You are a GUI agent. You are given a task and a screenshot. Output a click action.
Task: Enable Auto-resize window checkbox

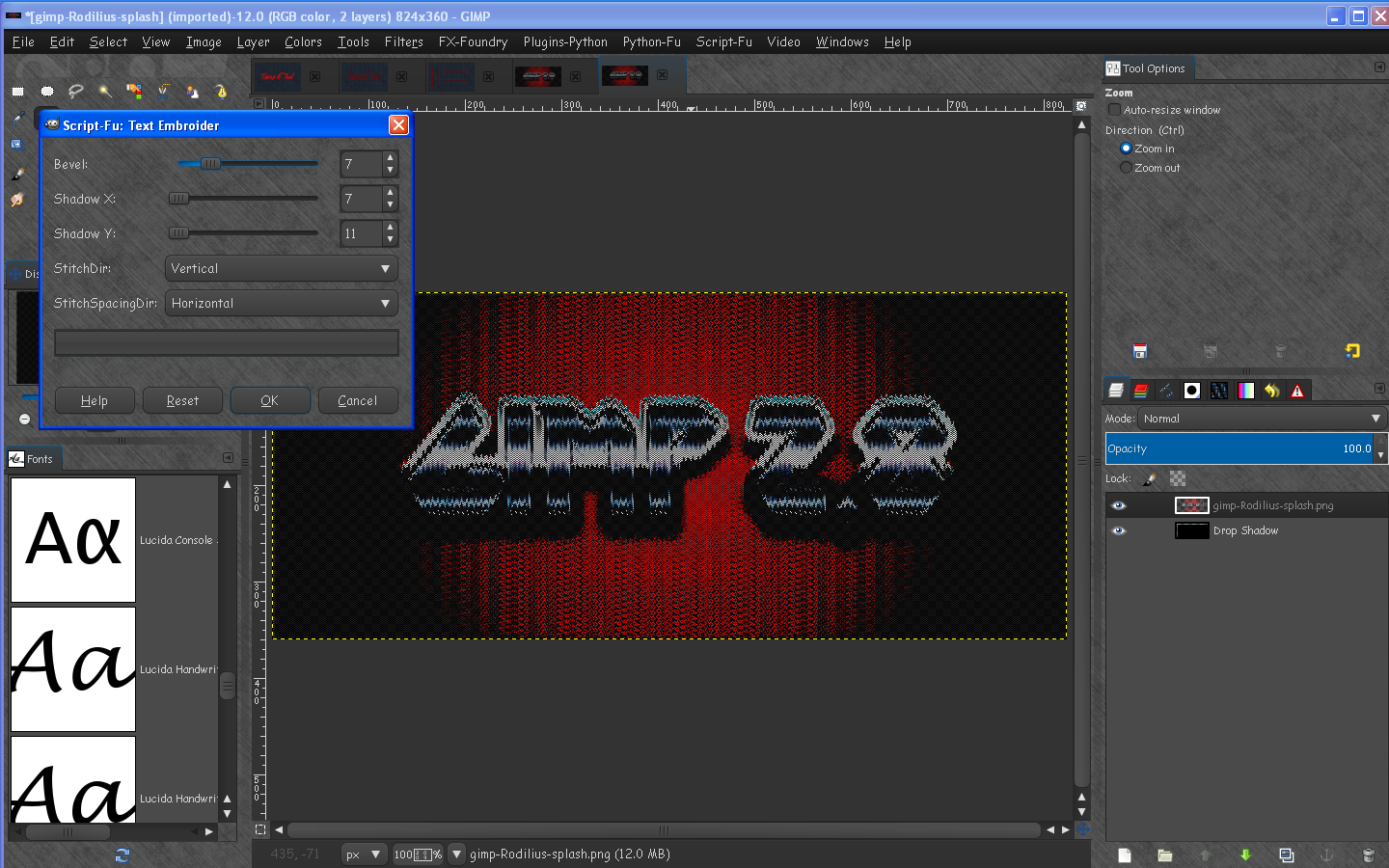pyautogui.click(x=1114, y=110)
